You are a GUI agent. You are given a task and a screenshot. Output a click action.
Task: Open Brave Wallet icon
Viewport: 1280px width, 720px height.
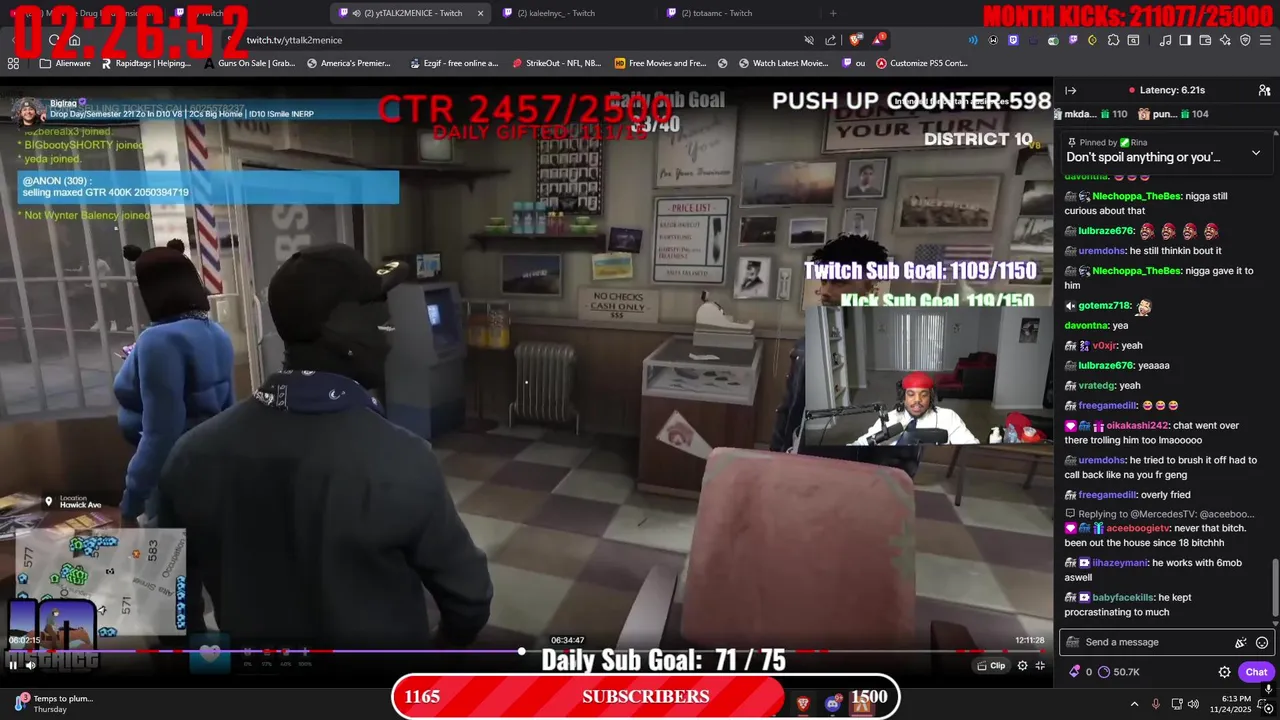(x=1205, y=40)
